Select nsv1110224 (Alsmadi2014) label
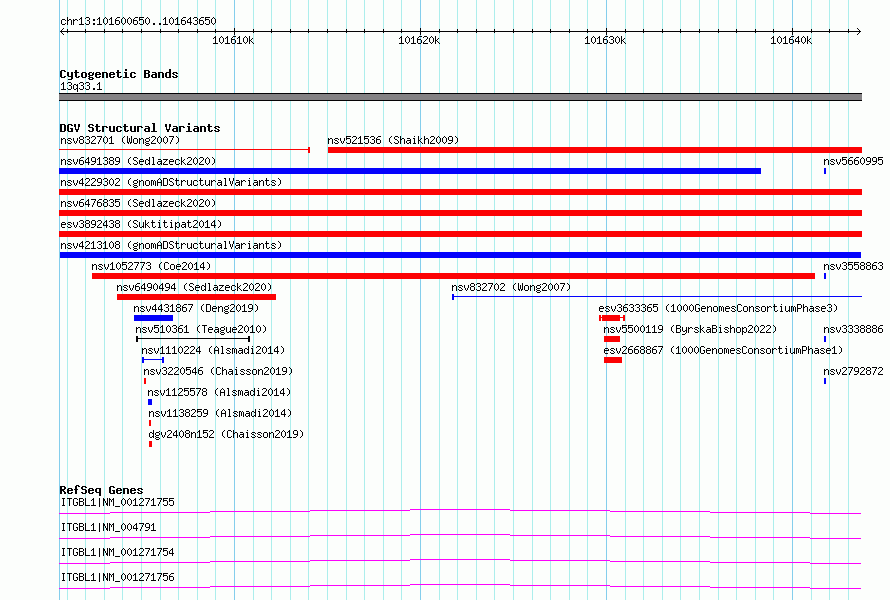The image size is (890, 600). pyautogui.click(x=213, y=350)
